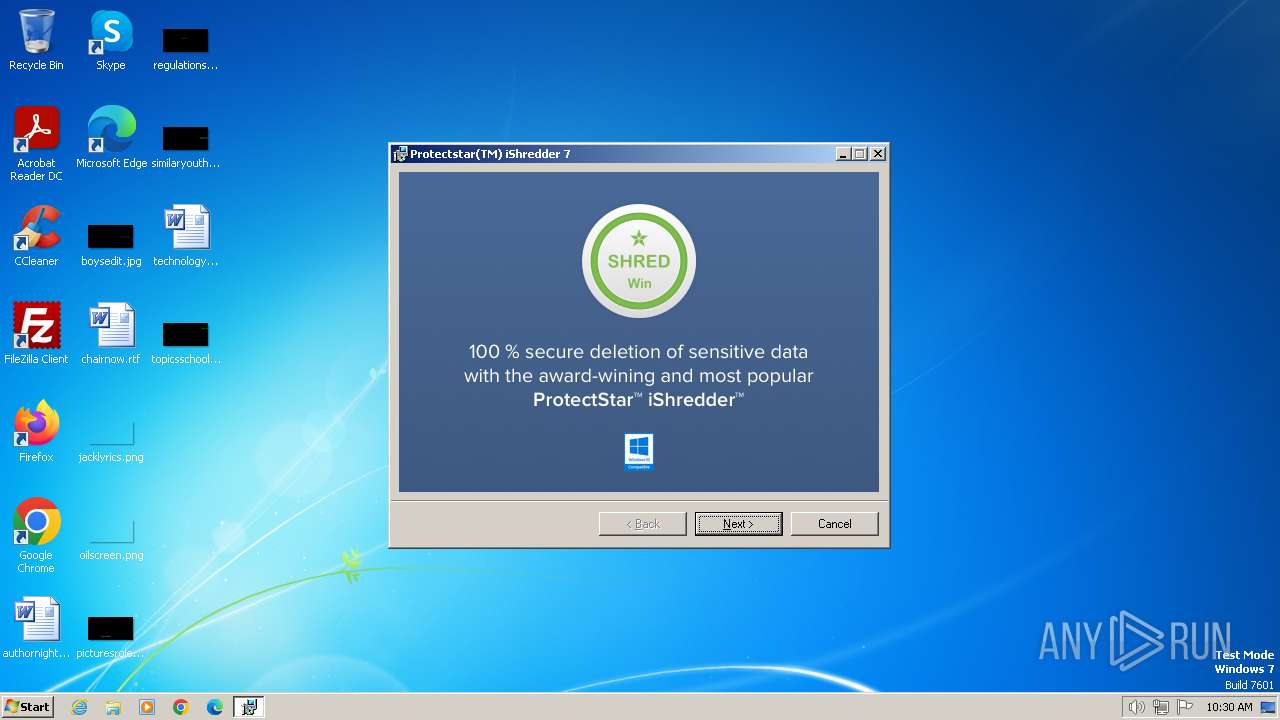The image size is (1280, 720).
Task: Select chairnow.rtf document icon
Action: (111, 335)
